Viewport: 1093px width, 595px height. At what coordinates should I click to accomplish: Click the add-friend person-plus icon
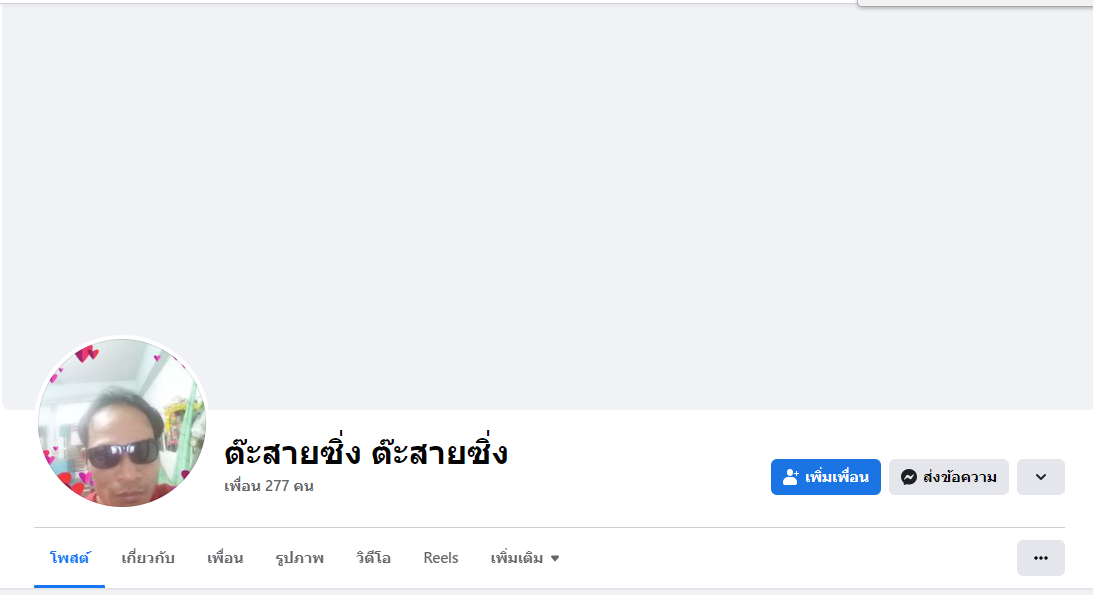[x=791, y=477]
